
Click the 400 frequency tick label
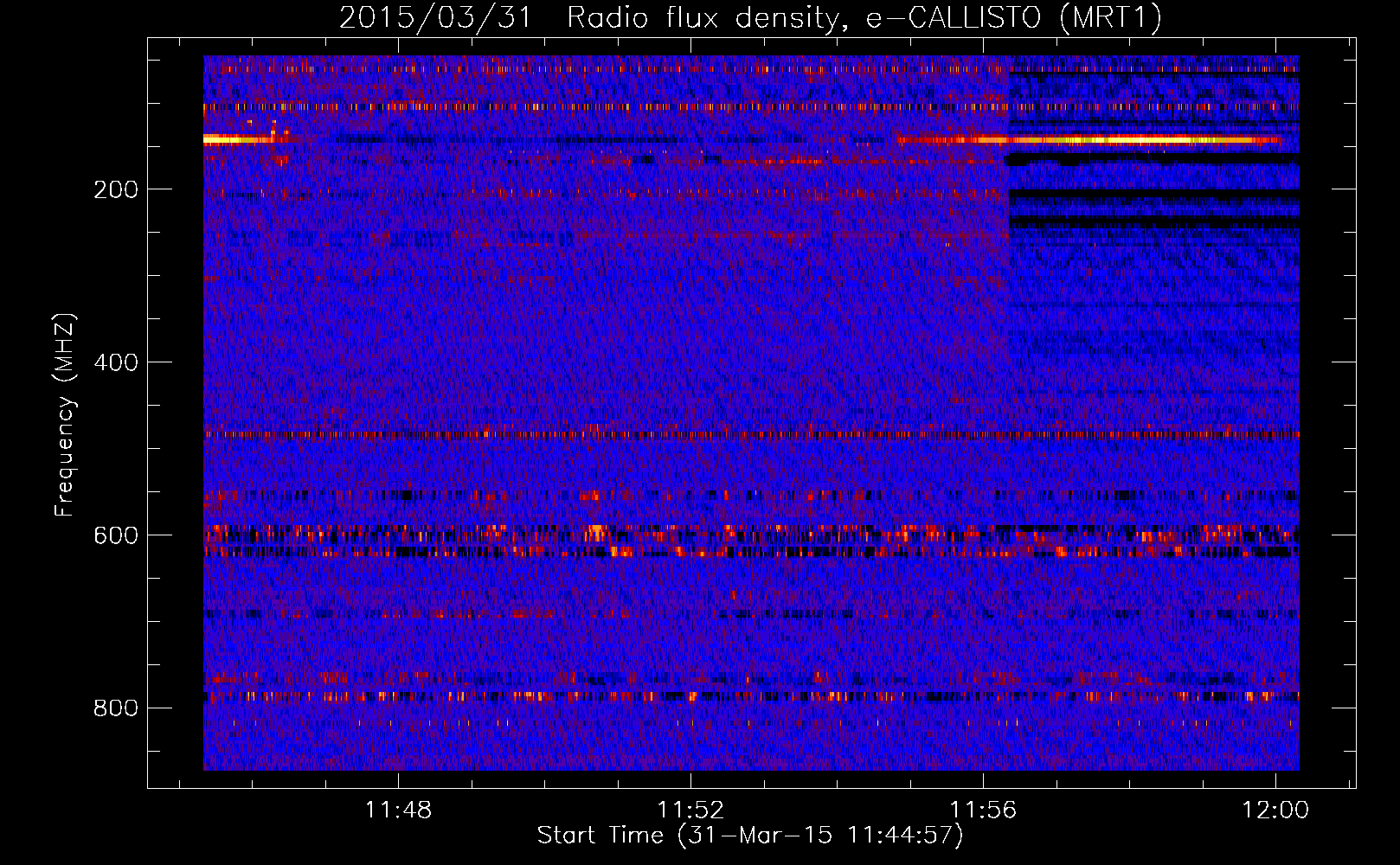(116, 362)
